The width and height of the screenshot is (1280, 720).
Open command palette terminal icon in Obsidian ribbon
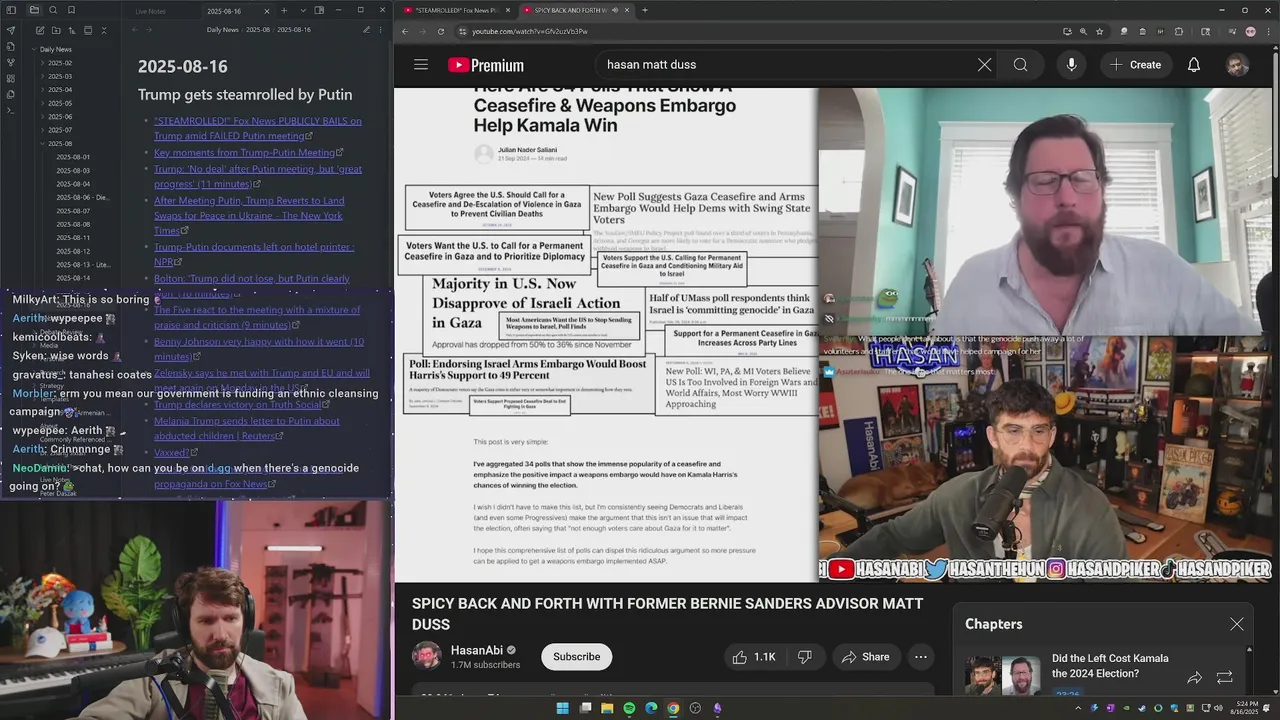click(11, 110)
